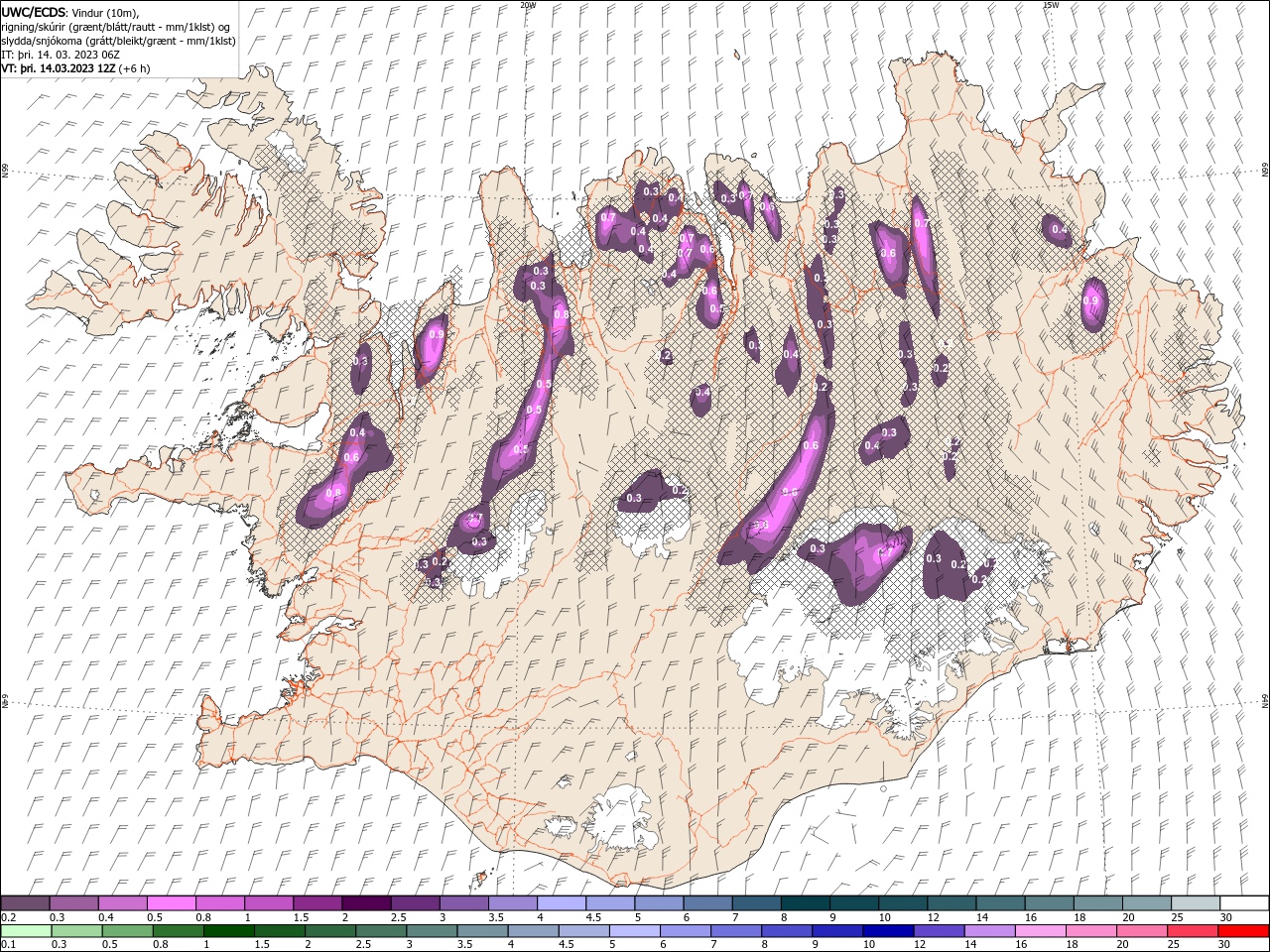Select the "0.4" label in the top legend row

106,917
